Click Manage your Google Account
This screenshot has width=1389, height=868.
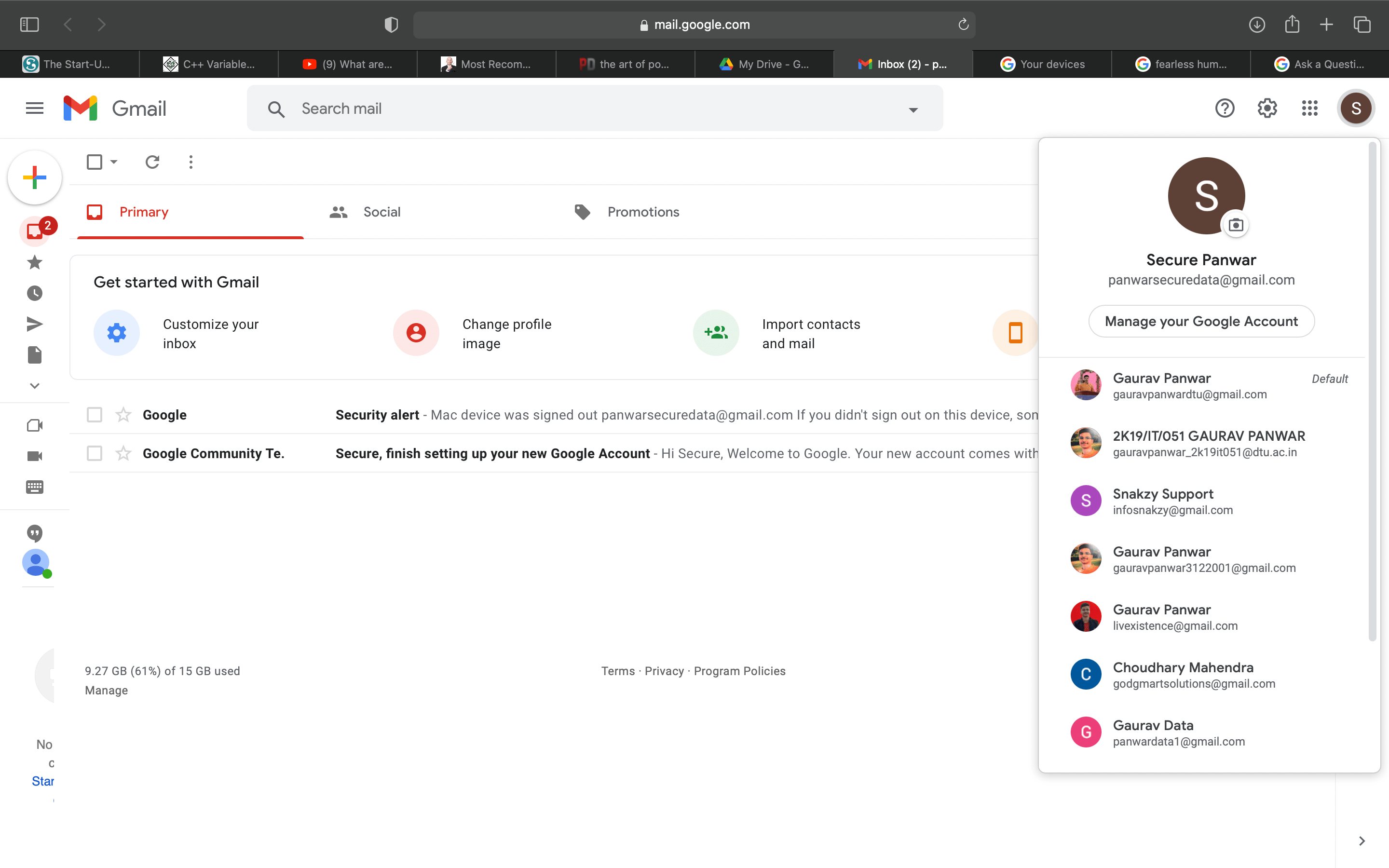[1201, 321]
